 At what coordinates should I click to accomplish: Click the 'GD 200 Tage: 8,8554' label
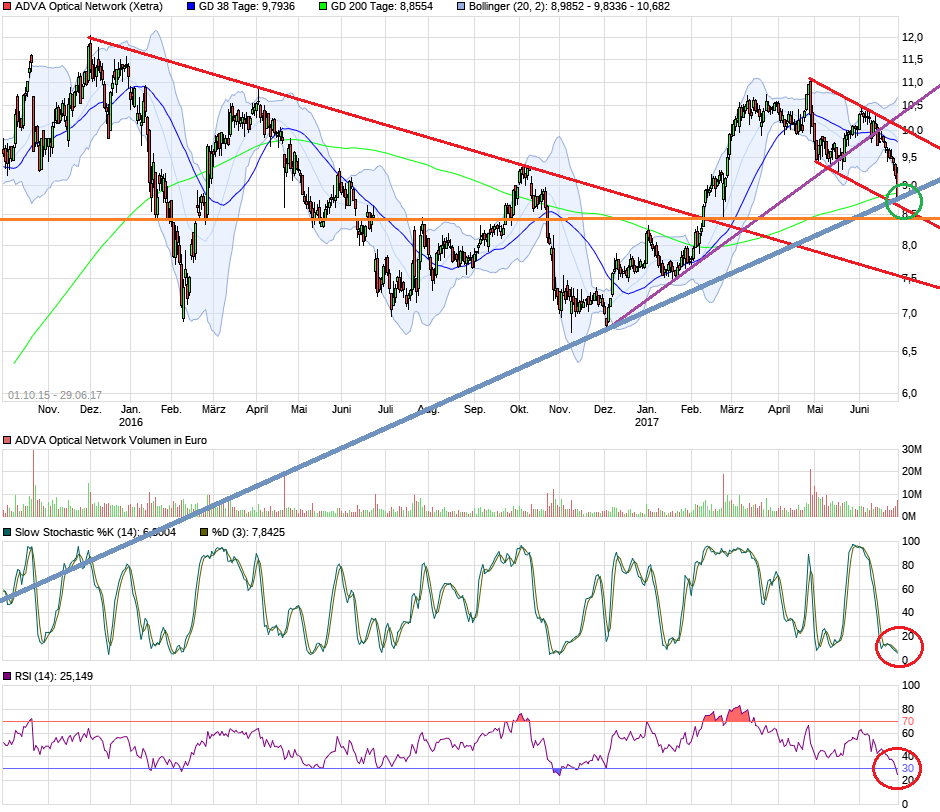pos(382,7)
